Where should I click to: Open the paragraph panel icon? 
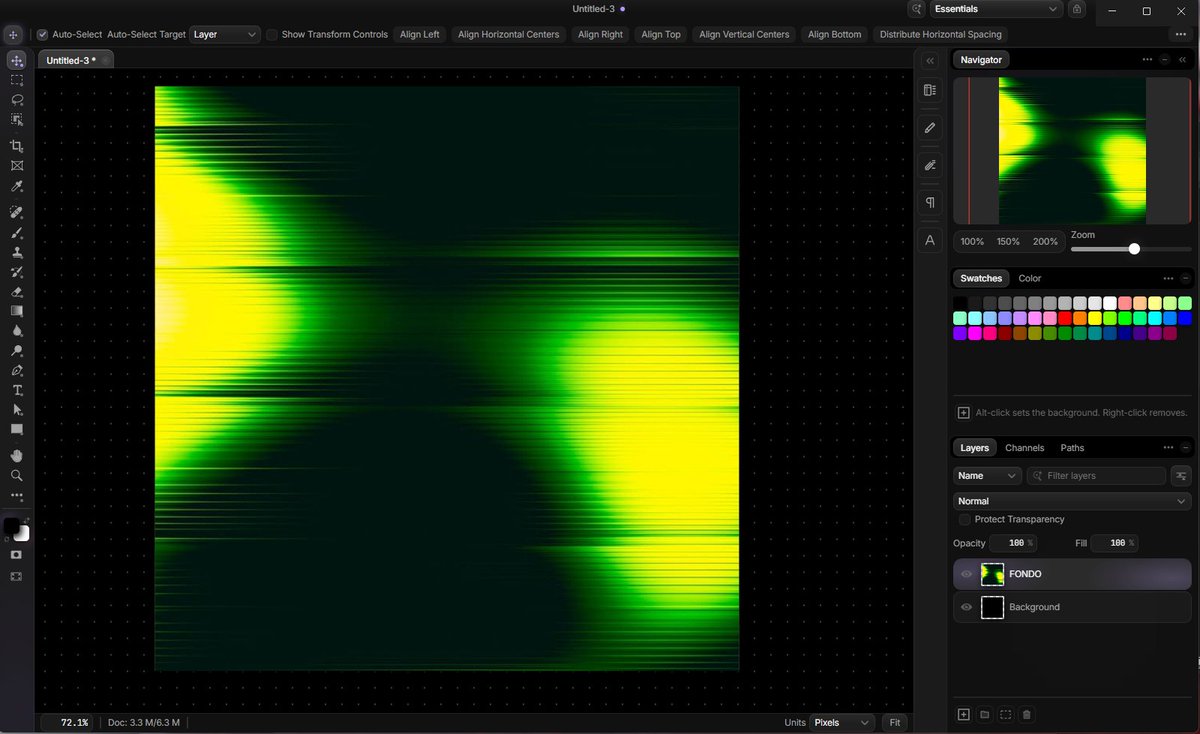(x=930, y=203)
